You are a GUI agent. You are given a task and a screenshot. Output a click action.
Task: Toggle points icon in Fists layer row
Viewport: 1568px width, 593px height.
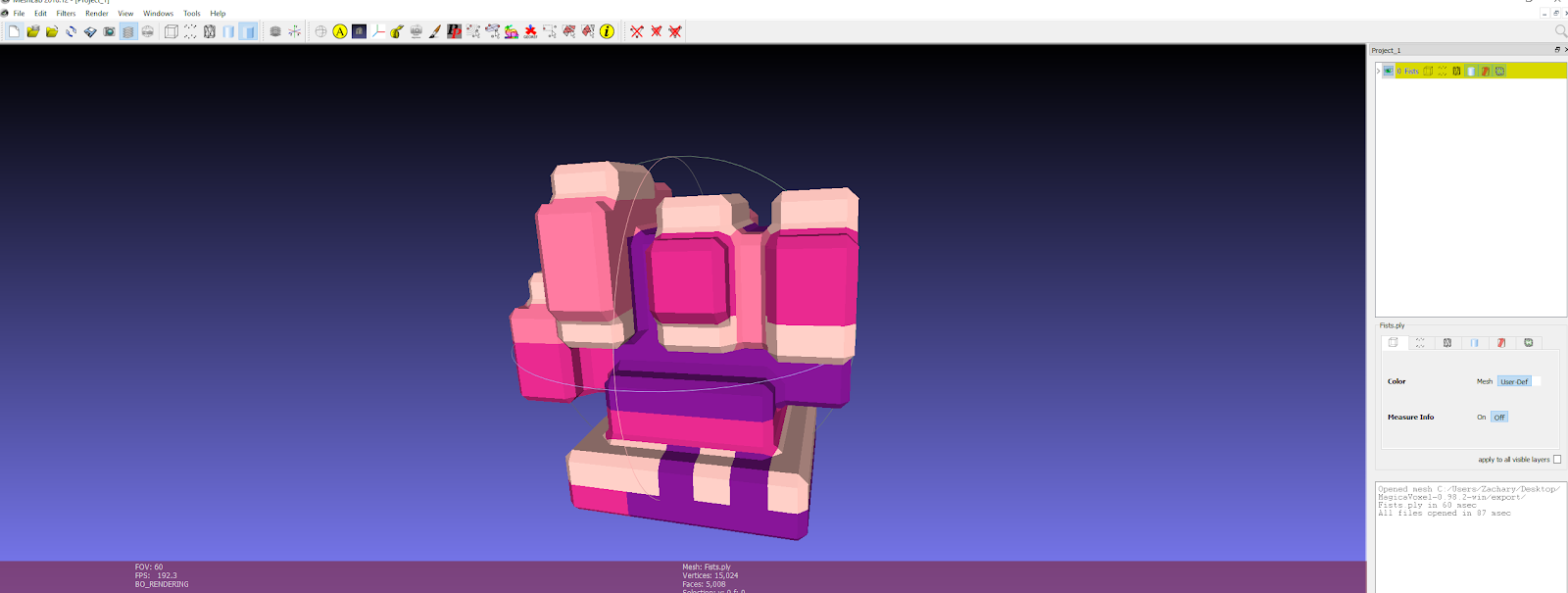[1443, 71]
